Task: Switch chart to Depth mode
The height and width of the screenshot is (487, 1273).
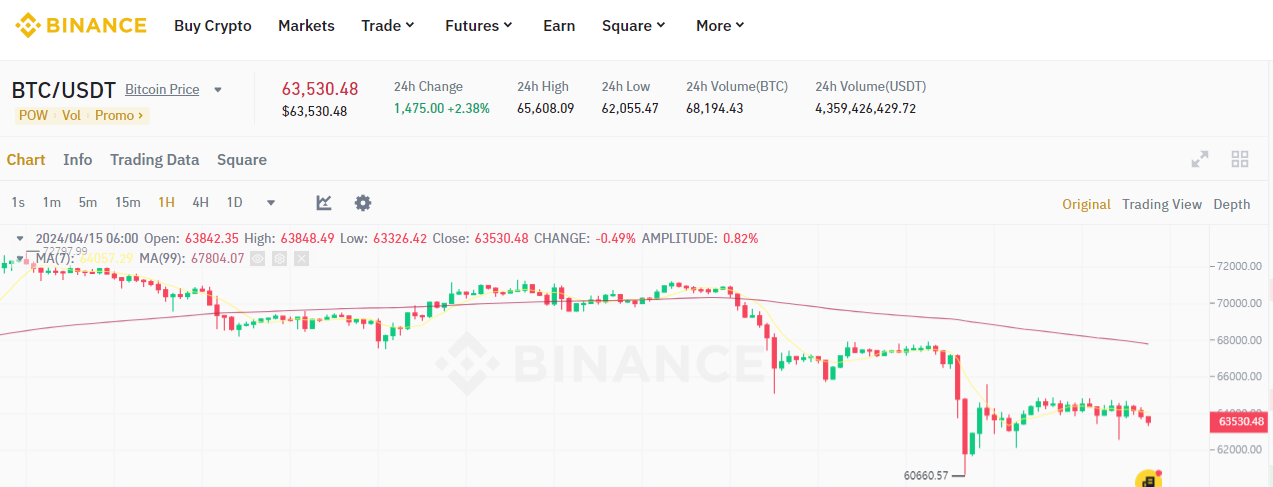Action: click(1231, 204)
